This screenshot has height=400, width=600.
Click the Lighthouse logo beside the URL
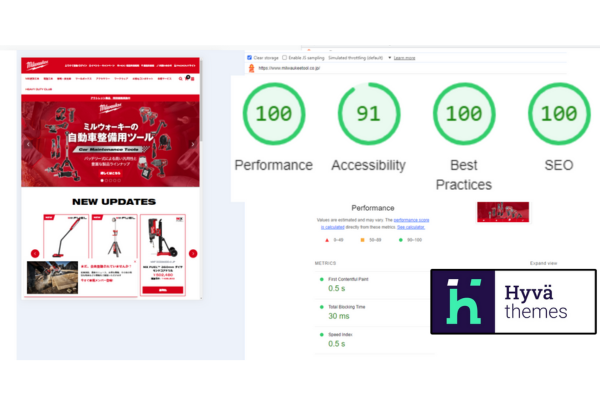point(251,69)
